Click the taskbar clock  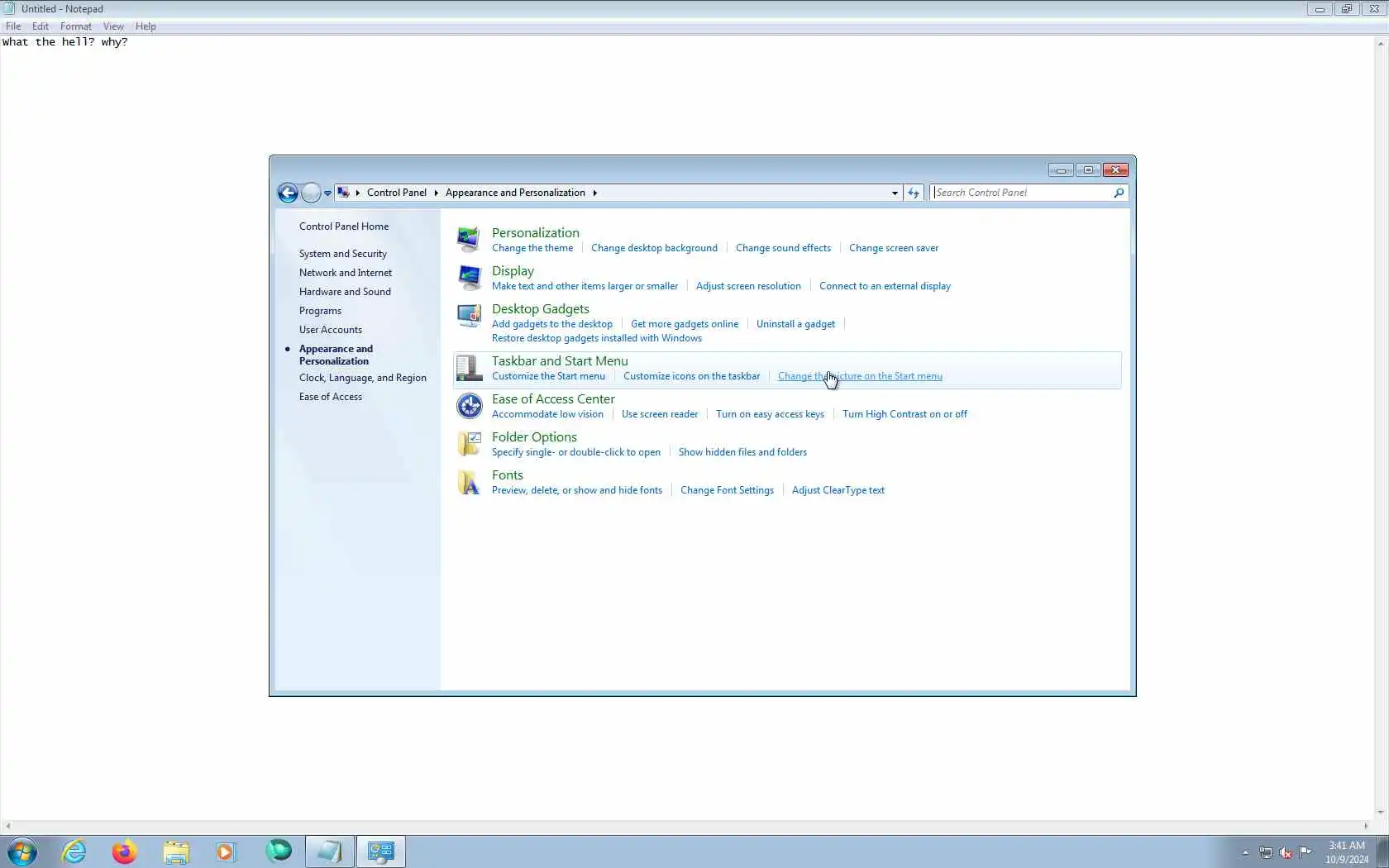pyautogui.click(x=1347, y=852)
